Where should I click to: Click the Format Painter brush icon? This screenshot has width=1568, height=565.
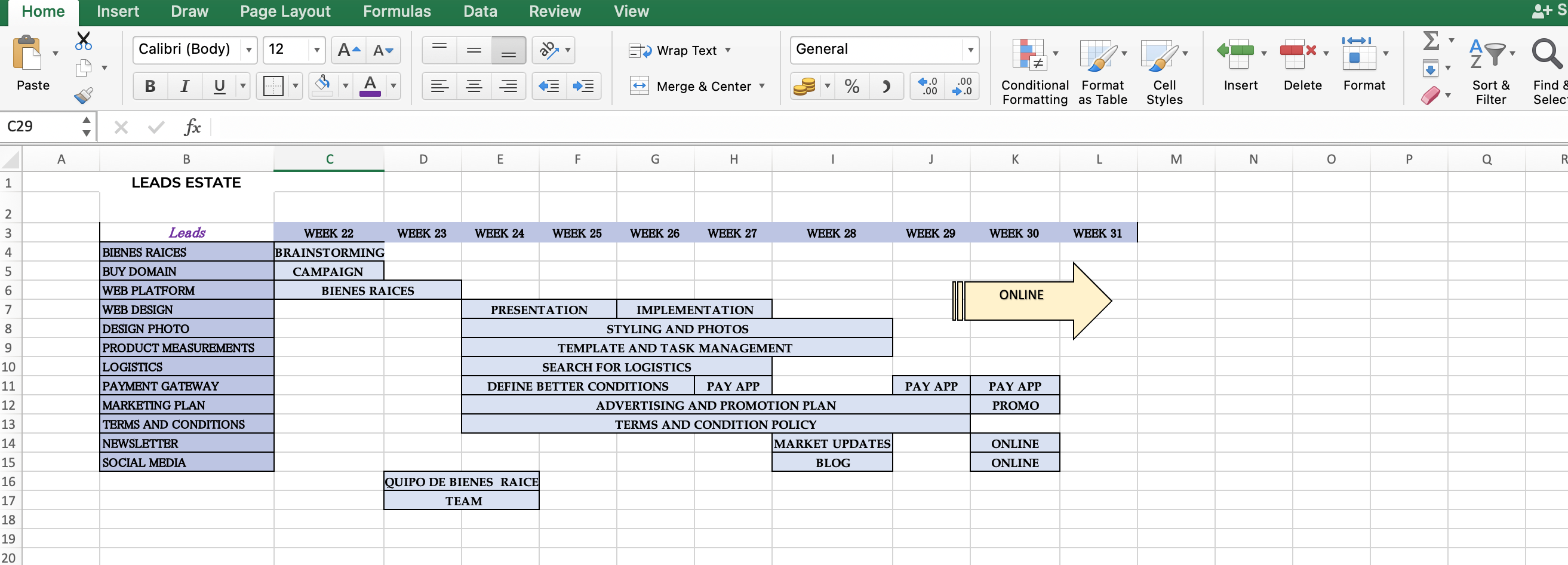84,95
